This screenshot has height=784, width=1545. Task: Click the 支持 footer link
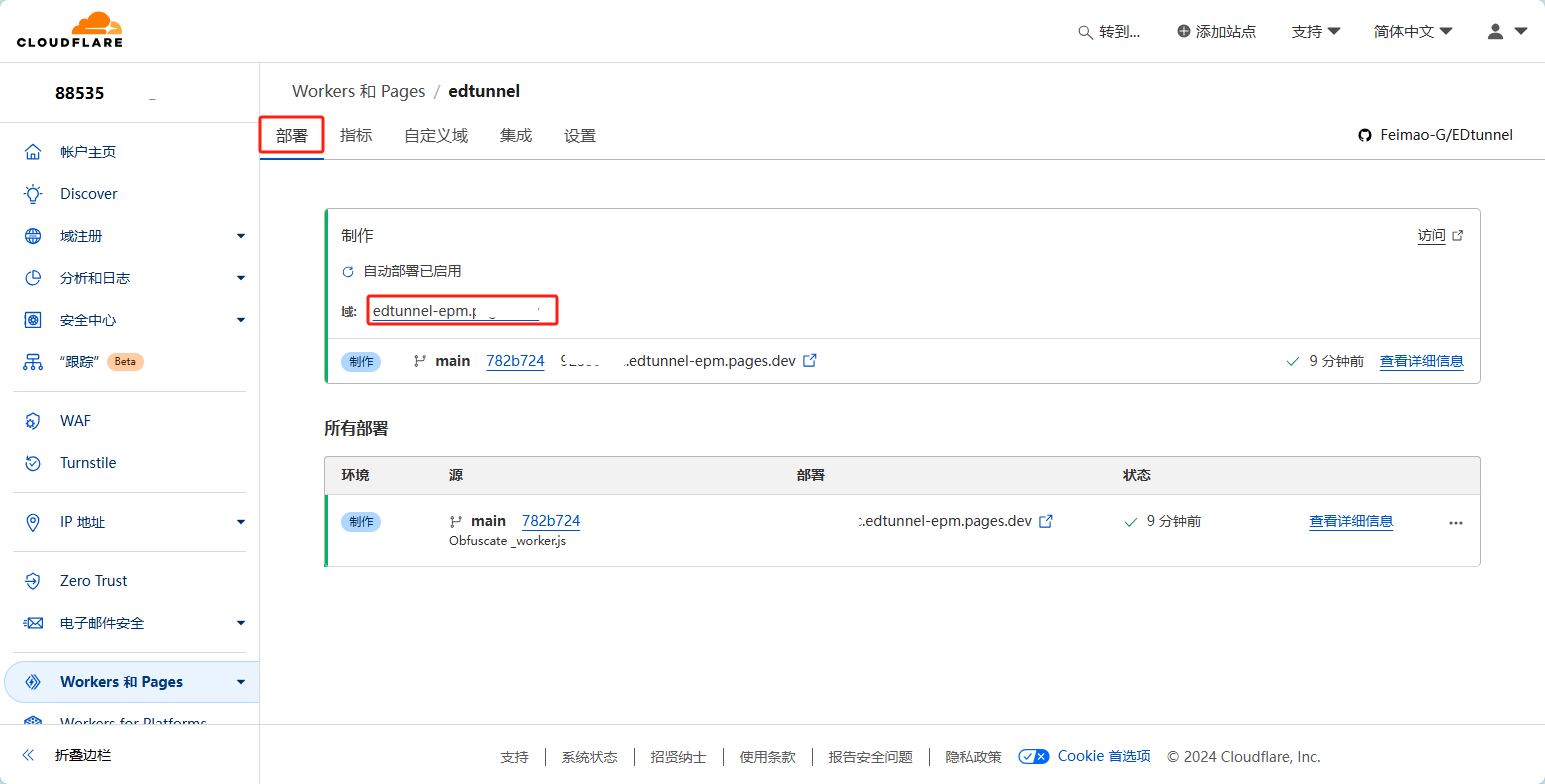click(514, 757)
